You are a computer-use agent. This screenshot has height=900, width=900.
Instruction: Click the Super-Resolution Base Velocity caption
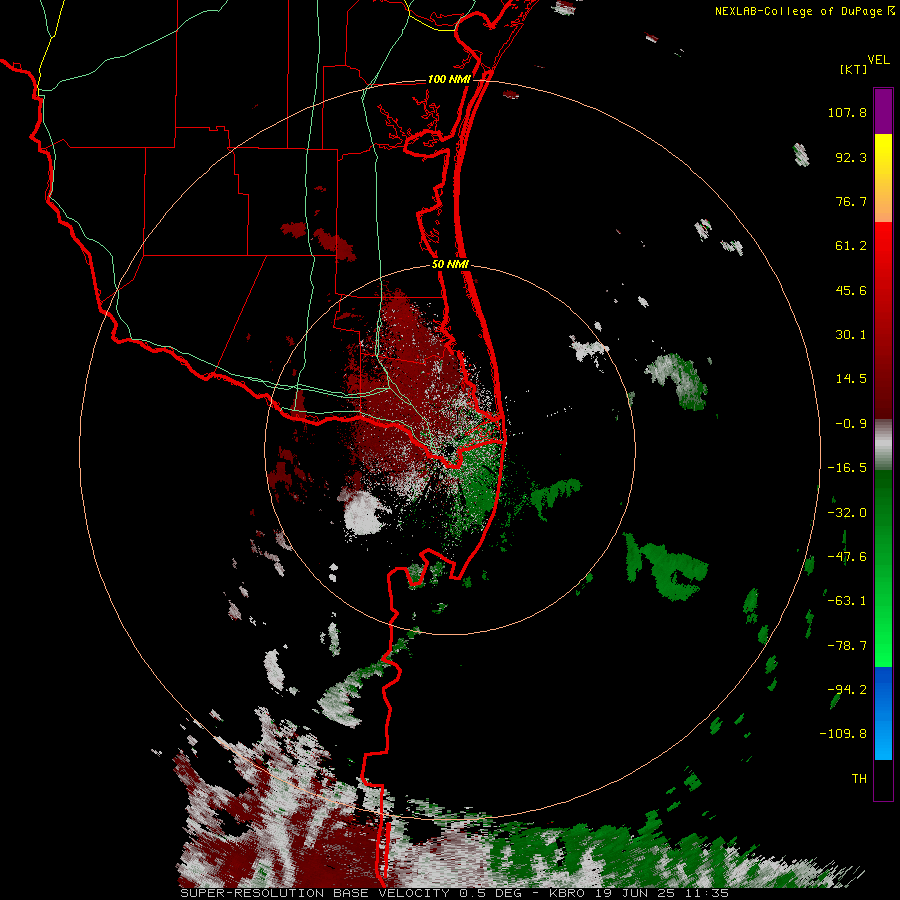point(454,893)
